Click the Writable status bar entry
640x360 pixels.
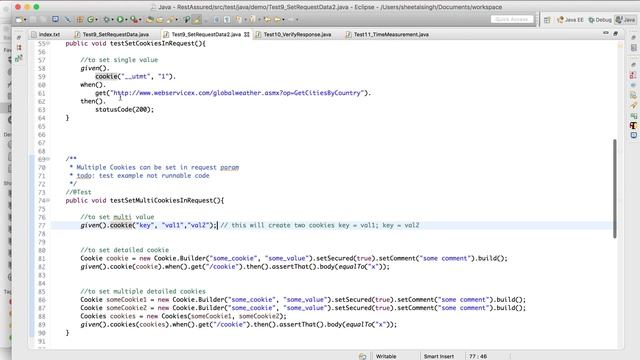click(386, 356)
